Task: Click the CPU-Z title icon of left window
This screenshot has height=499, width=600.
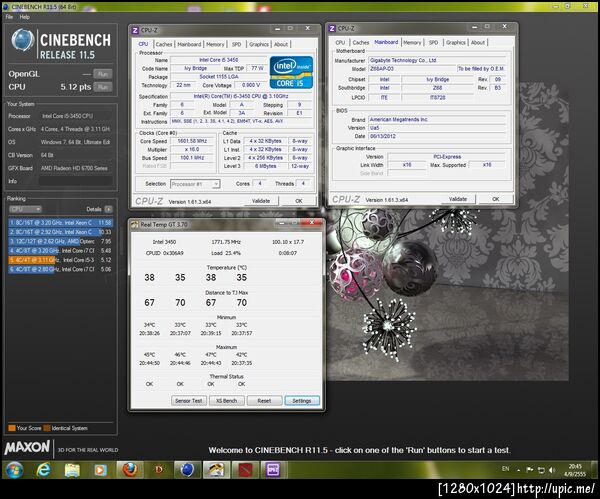Action: (135, 30)
